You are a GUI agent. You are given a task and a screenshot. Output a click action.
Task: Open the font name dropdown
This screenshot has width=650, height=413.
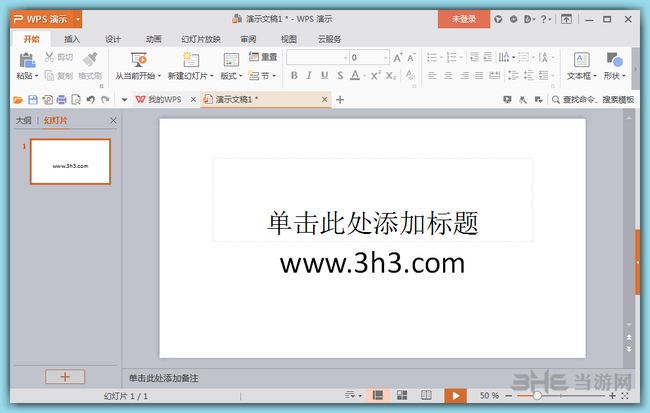(345, 58)
